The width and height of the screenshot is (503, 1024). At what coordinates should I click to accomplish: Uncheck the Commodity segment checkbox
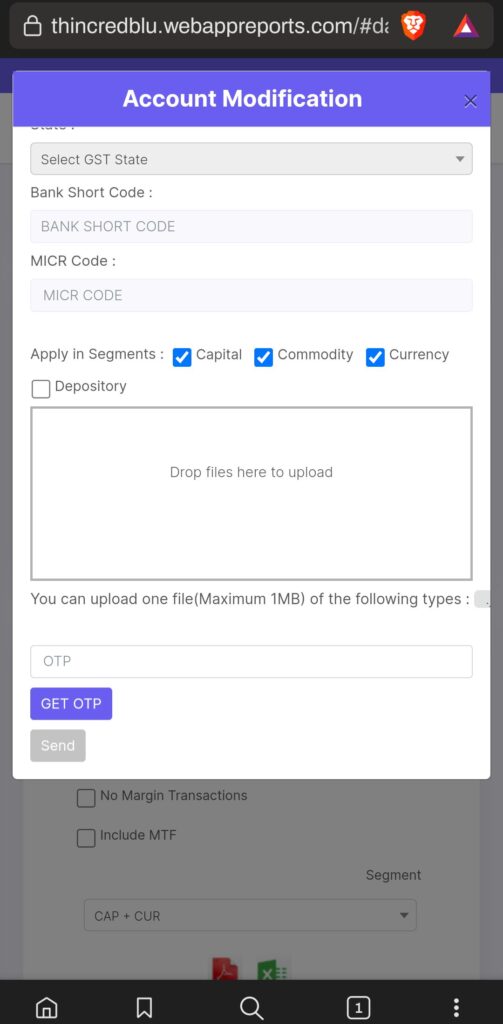point(263,357)
